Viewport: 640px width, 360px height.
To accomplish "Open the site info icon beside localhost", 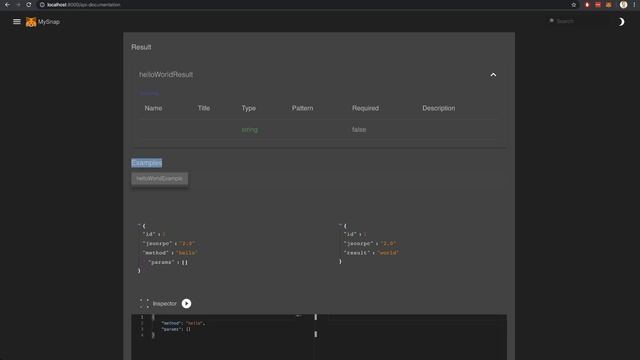I will pos(42,5).
